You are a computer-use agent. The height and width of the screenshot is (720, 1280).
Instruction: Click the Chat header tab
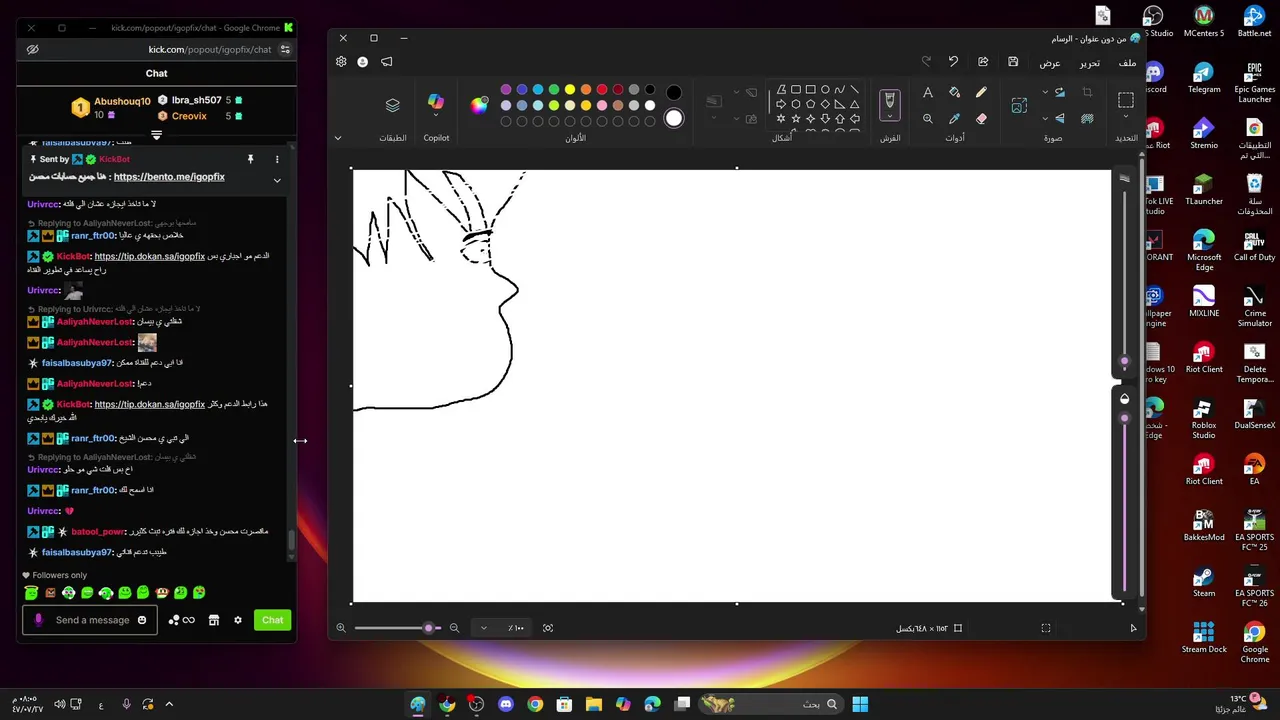coord(157,73)
